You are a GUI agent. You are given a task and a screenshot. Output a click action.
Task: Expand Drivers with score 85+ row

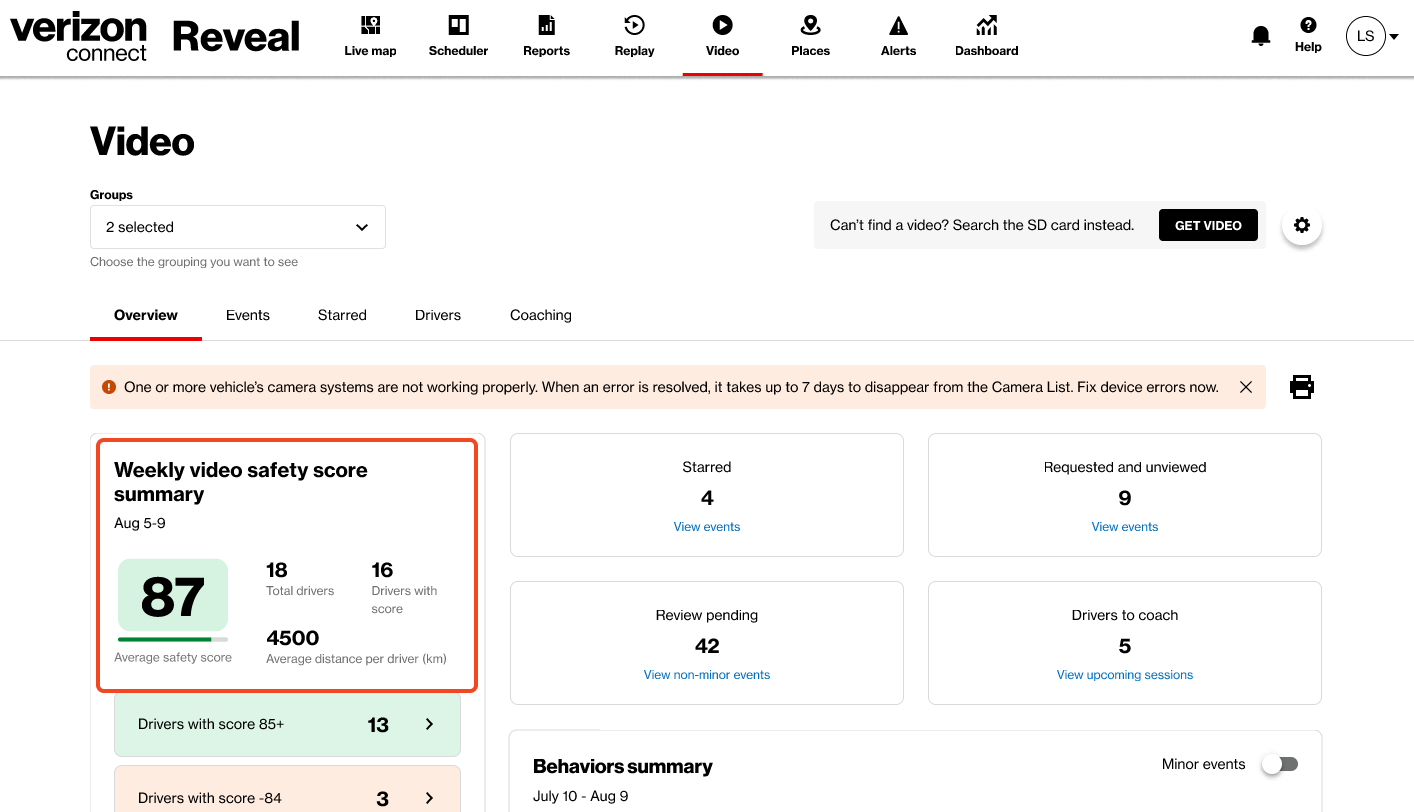288,724
